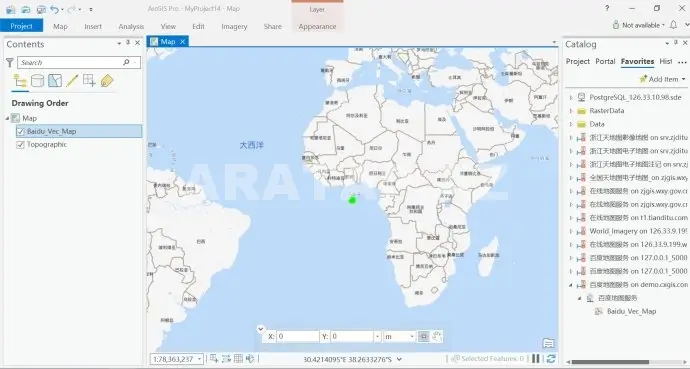Select List By Snapping icon
The image size is (690, 369).
pyautogui.click(x=89, y=80)
